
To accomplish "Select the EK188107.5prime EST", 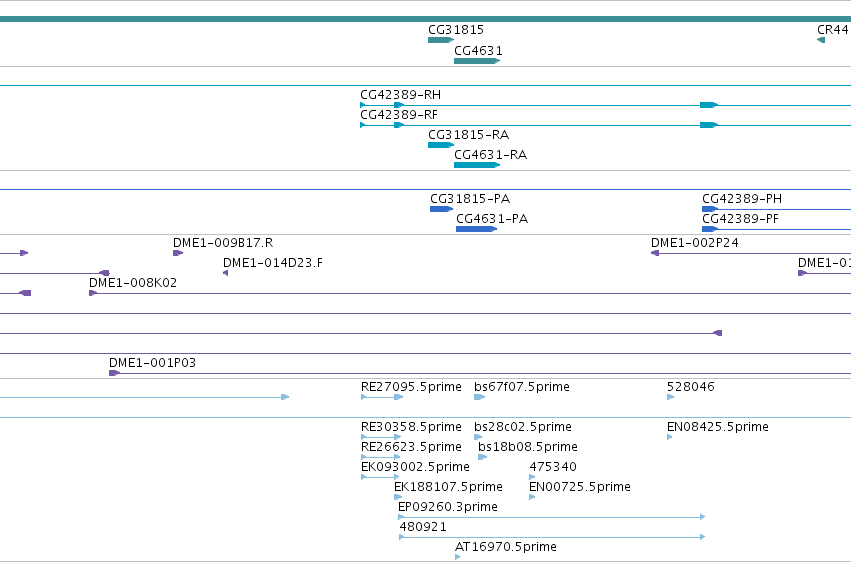I will point(398,497).
